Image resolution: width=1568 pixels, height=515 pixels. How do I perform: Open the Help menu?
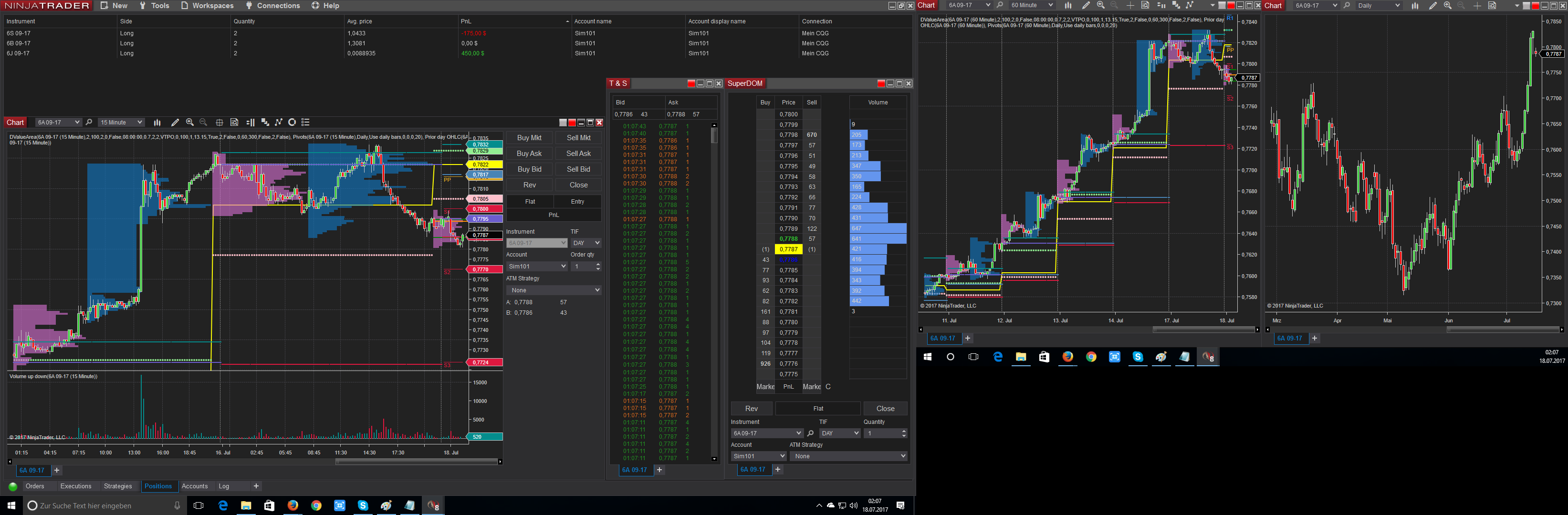click(325, 5)
